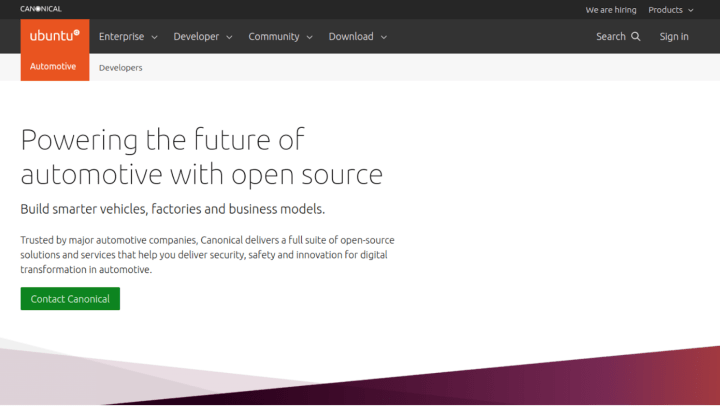Click the Canonical logo in top bar

coord(41,9)
